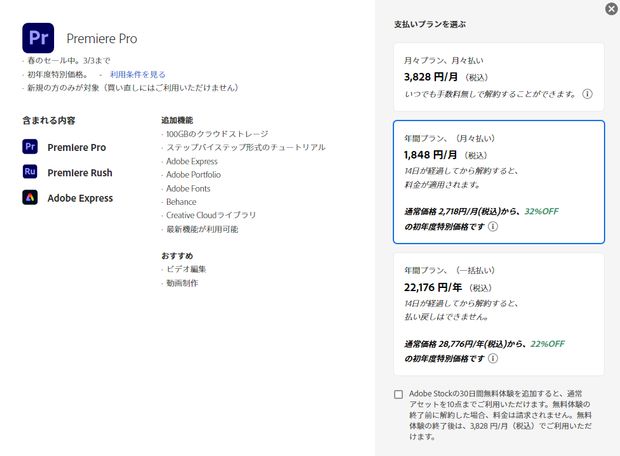
Task: Click the Premiere Pro heading title
Action: click(102, 38)
